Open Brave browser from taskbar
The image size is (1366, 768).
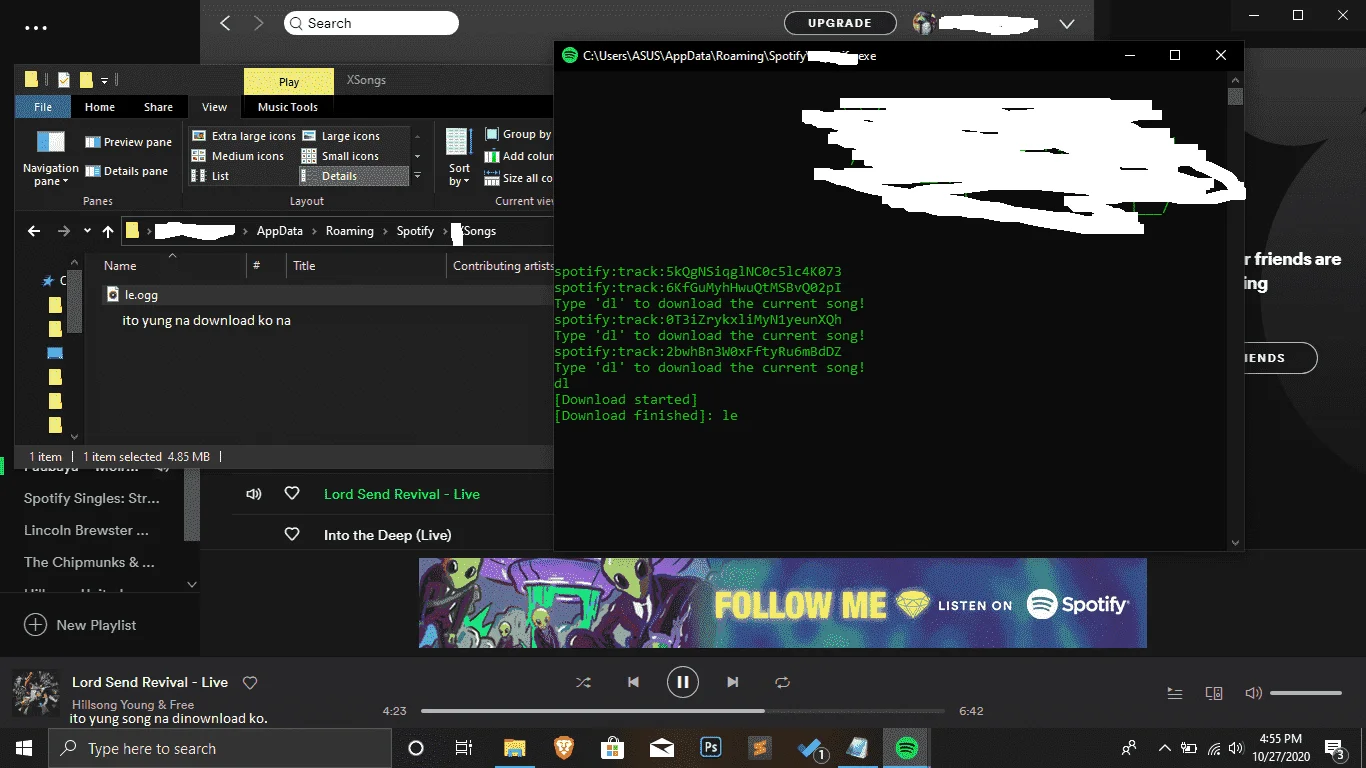pyautogui.click(x=563, y=748)
